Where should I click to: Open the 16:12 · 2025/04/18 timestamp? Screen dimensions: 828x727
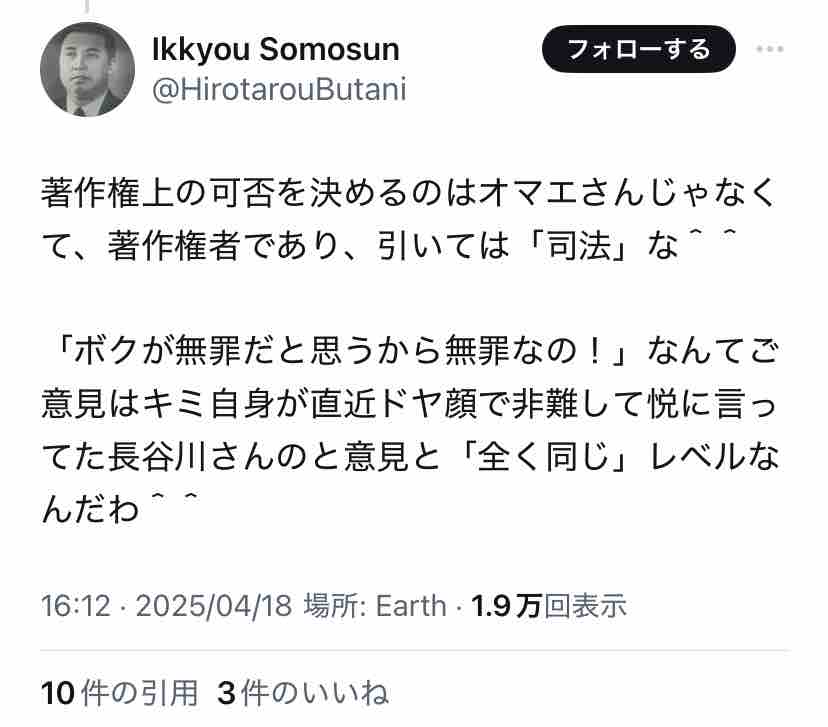coord(166,605)
